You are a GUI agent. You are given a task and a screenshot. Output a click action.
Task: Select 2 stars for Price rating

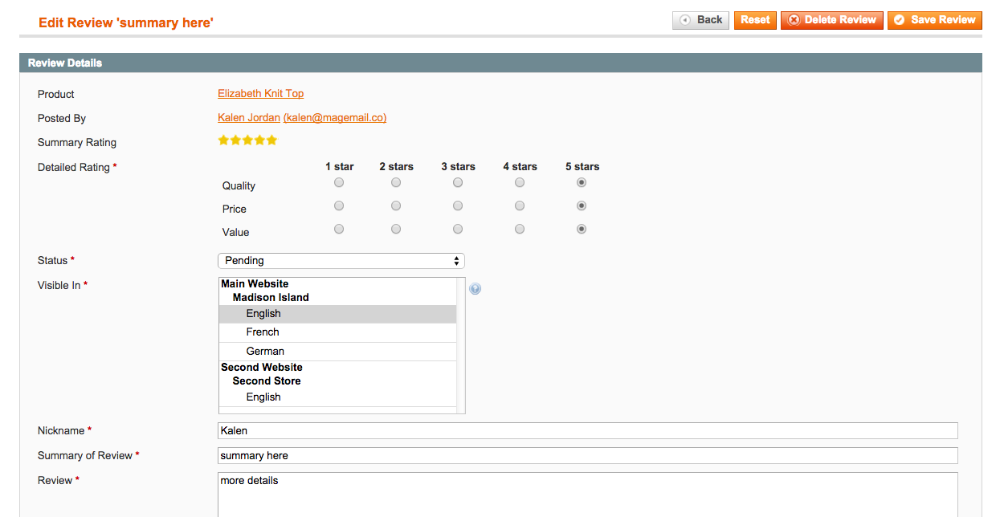(x=396, y=206)
